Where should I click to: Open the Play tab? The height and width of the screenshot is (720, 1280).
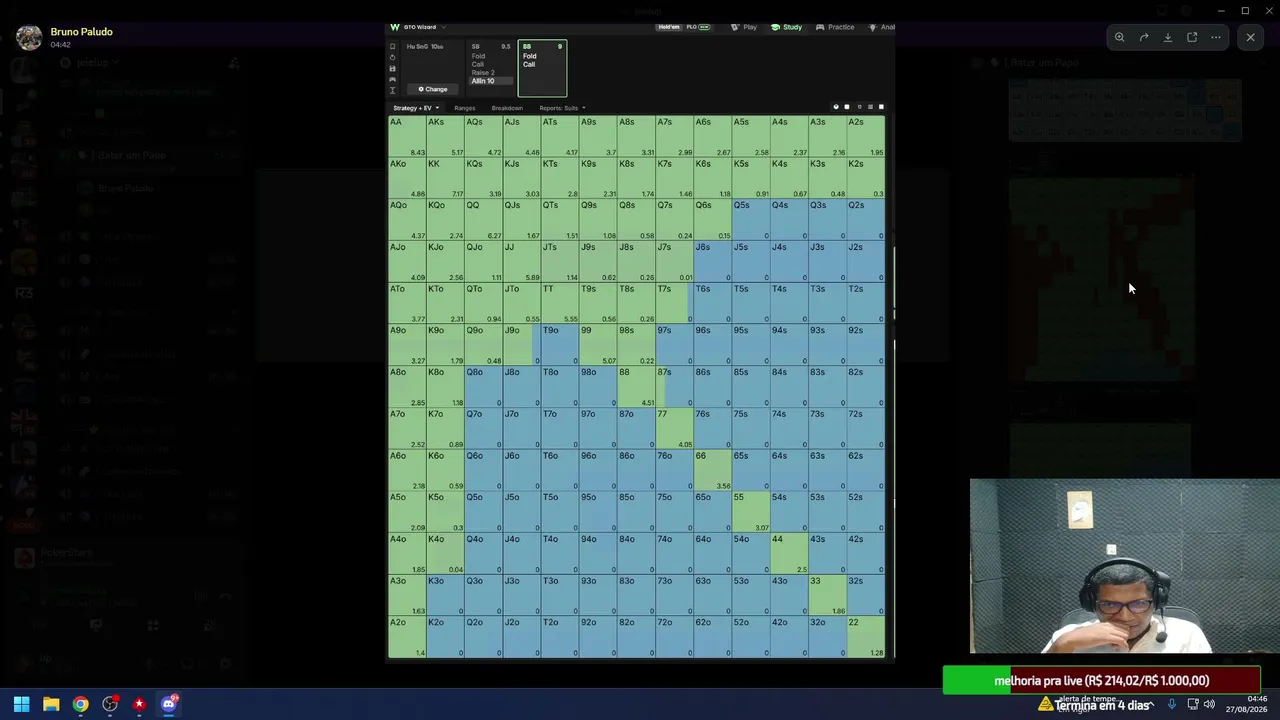[744, 27]
